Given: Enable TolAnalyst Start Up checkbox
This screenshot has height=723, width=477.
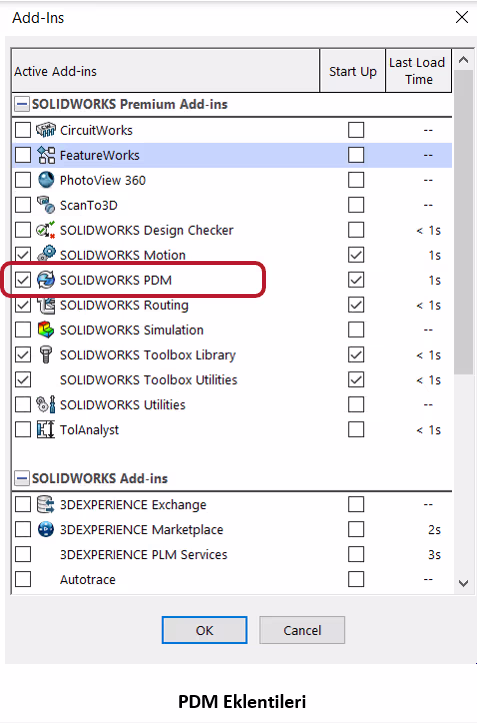Looking at the screenshot, I should pos(356,429).
